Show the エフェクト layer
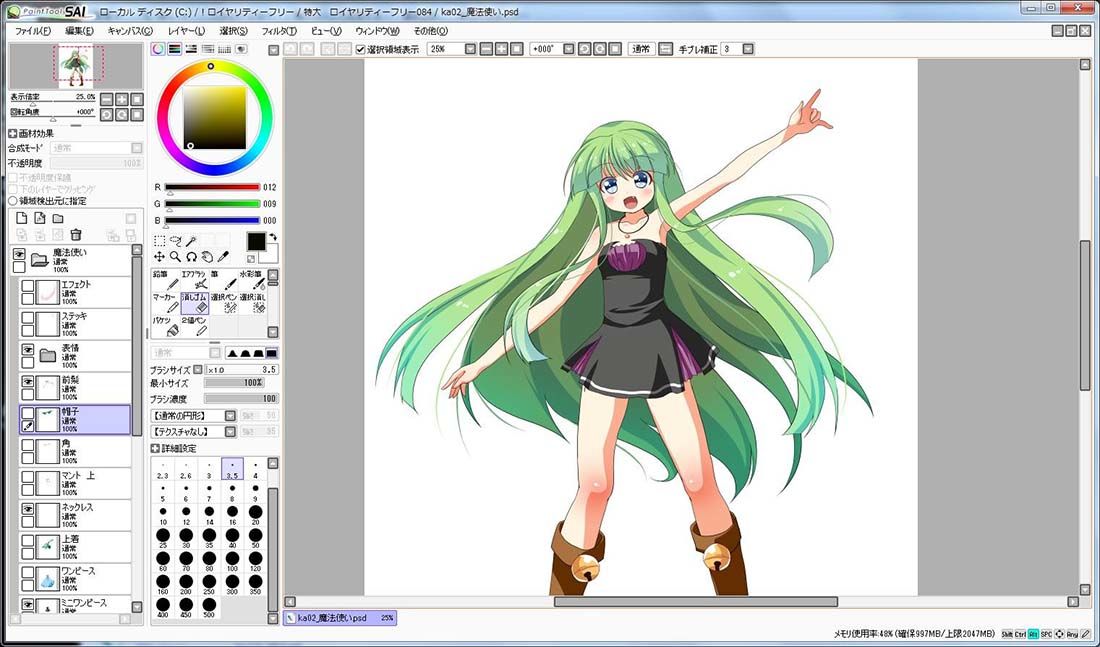1100x647 pixels. (27, 286)
